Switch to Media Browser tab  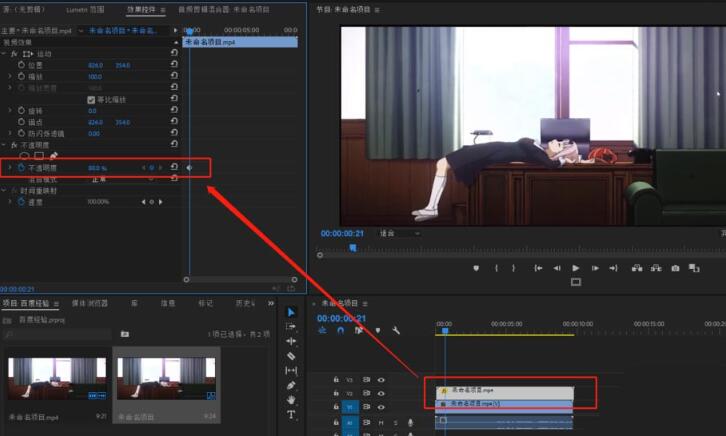90,303
